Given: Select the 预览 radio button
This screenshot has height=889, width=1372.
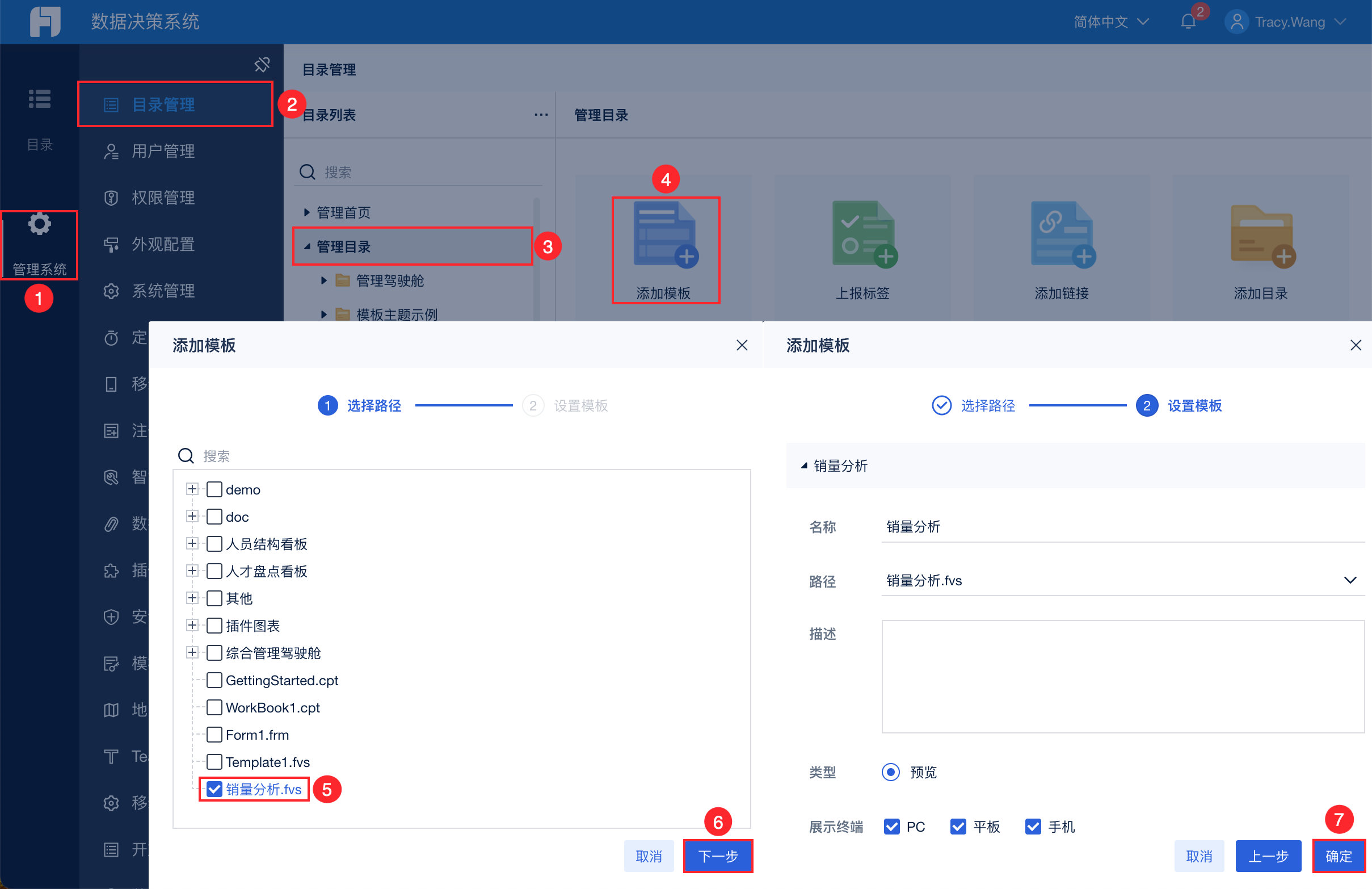Looking at the screenshot, I should click(x=891, y=772).
